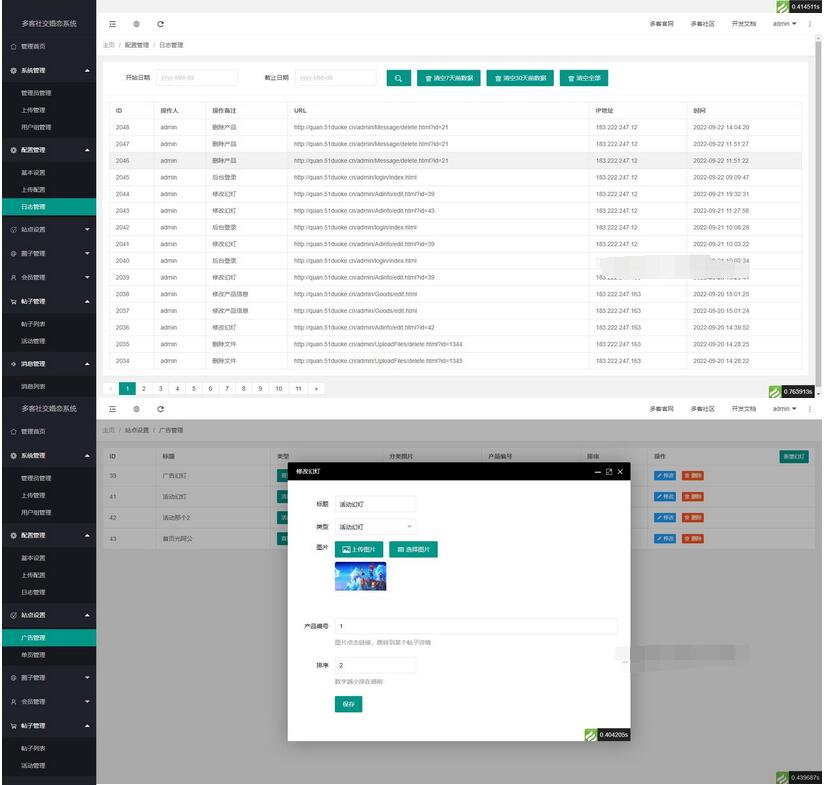Click the 0.414511s performance badge
The height and width of the screenshot is (785, 824).
click(795, 6)
